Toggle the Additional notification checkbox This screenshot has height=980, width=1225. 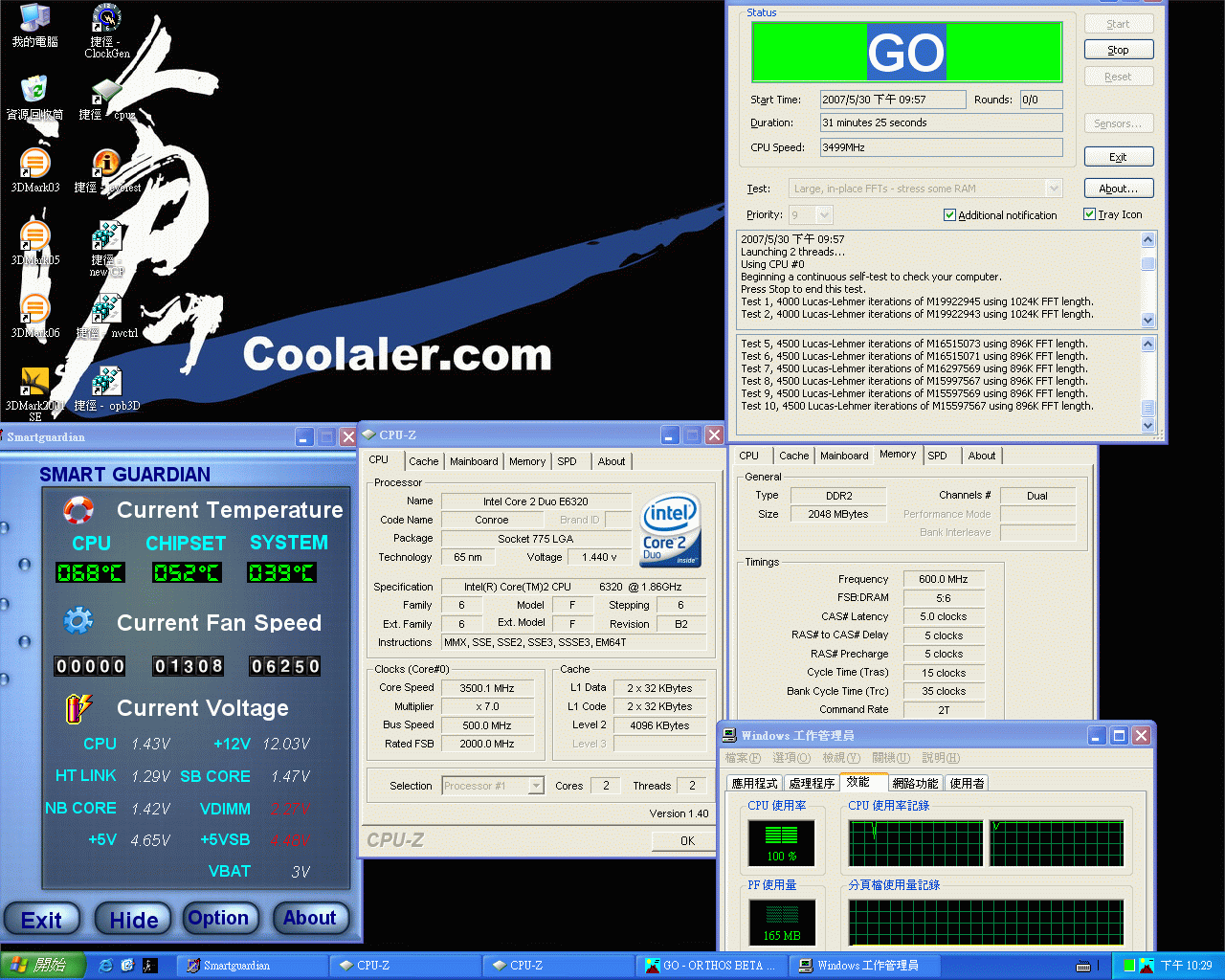[x=949, y=214]
